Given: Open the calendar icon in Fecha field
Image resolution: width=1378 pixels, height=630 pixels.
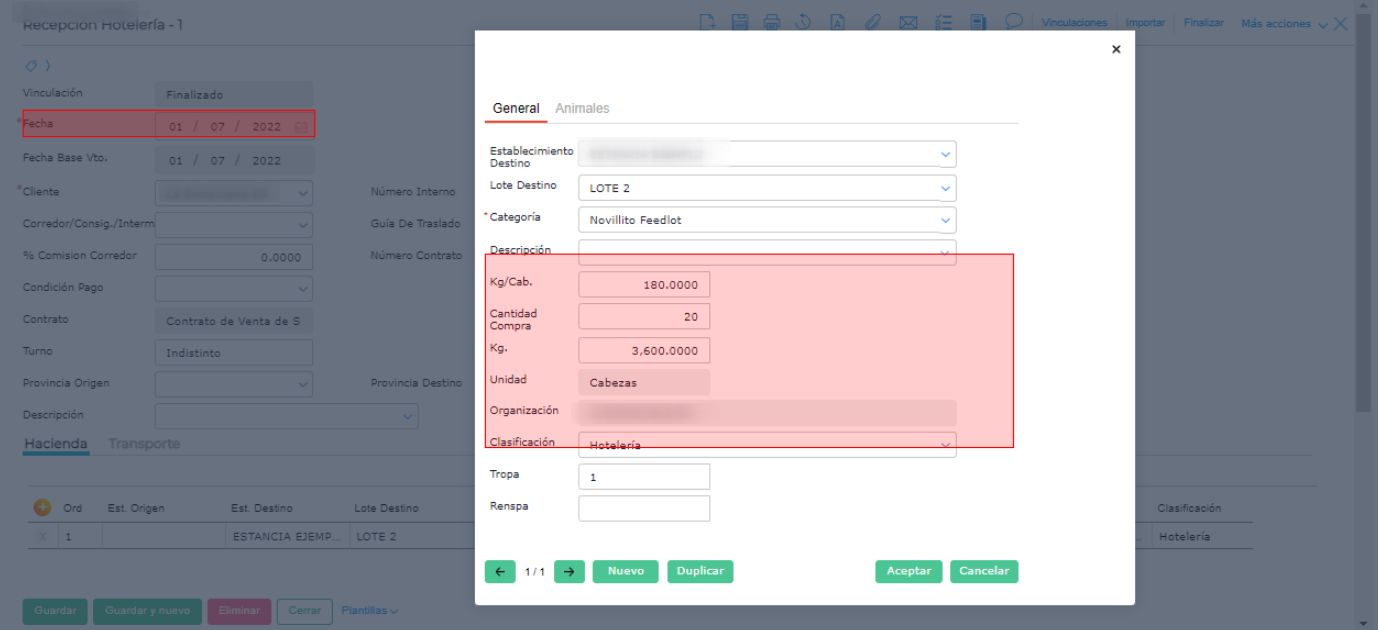Looking at the screenshot, I should click(x=302, y=127).
